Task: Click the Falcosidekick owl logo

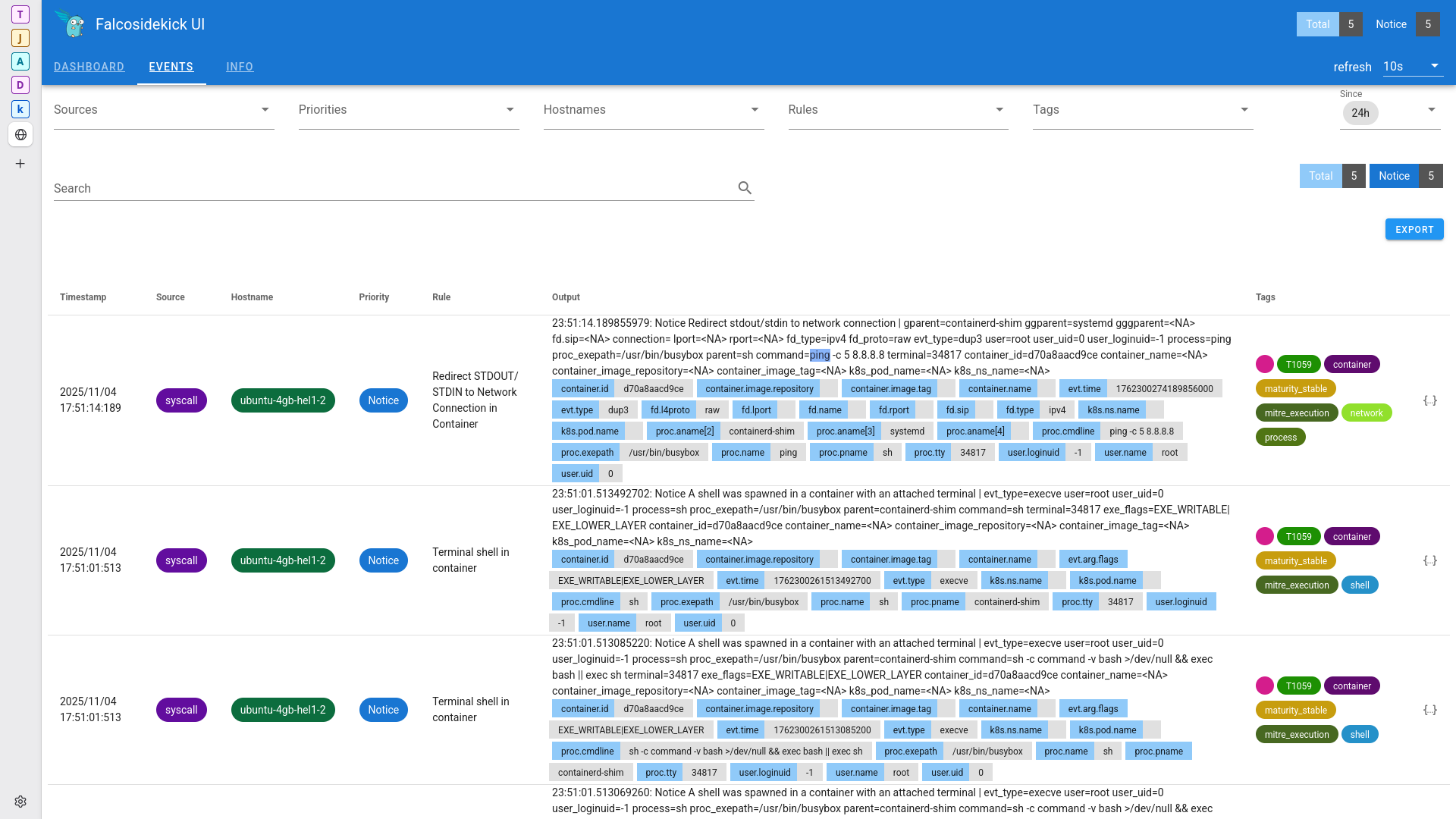Action: [x=72, y=24]
